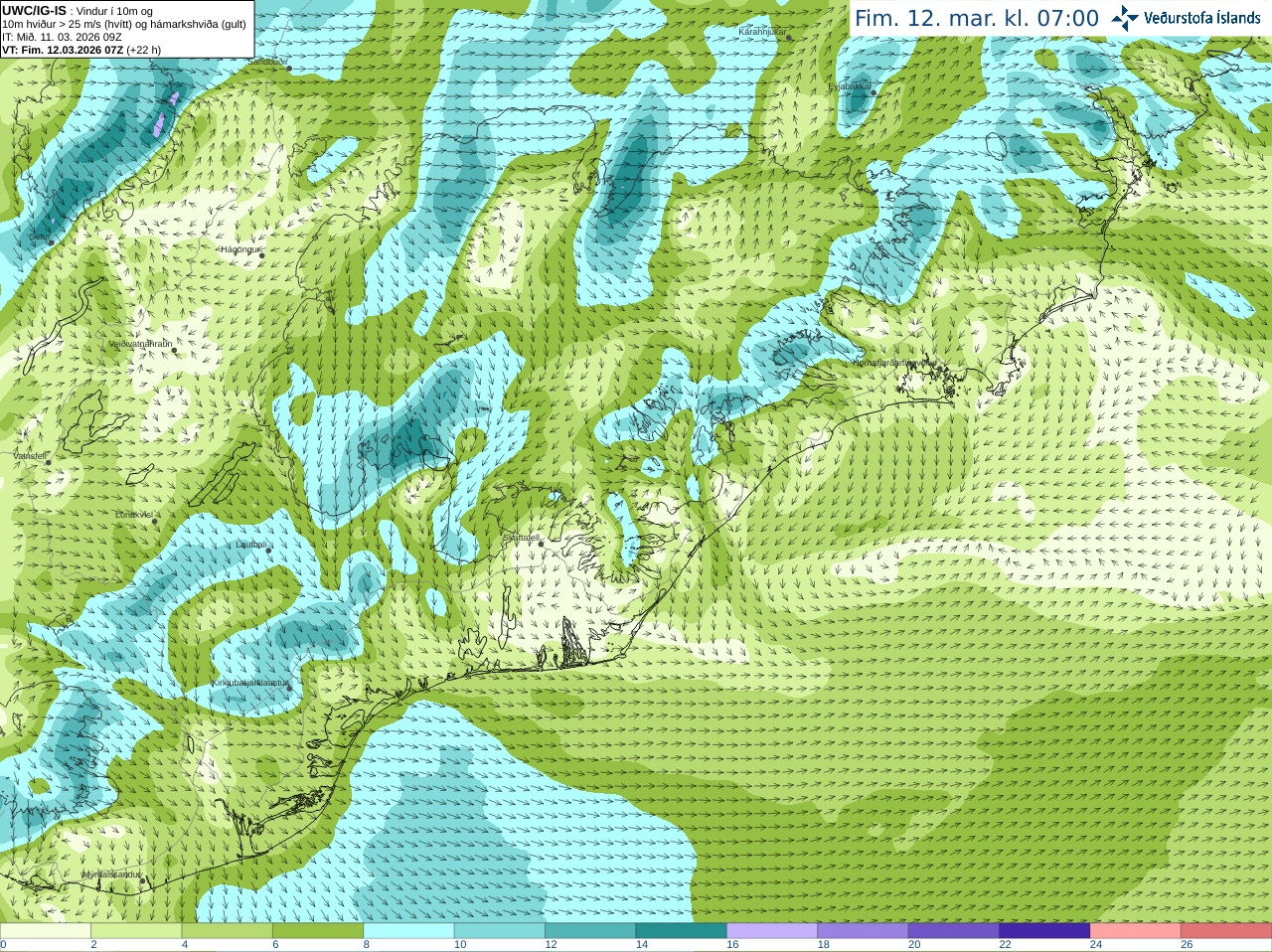The image size is (1272, 952).
Task: Click the red legend swatch above 26 m/s
Action: pyautogui.click(x=1226, y=931)
